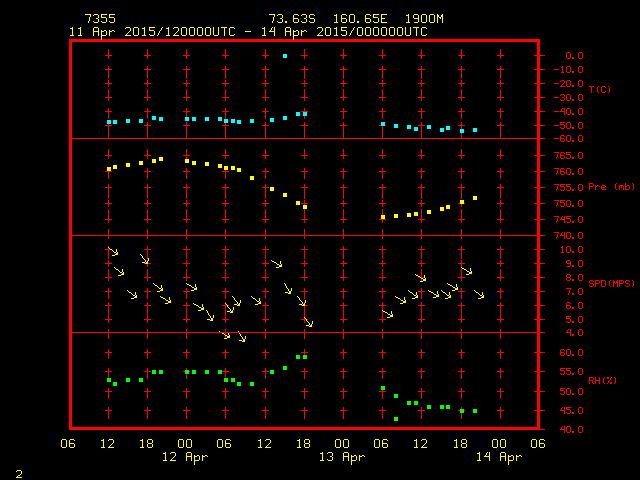Click the 12 Apr date label
Image resolution: width=640 pixels, height=480 pixels.
point(185,457)
